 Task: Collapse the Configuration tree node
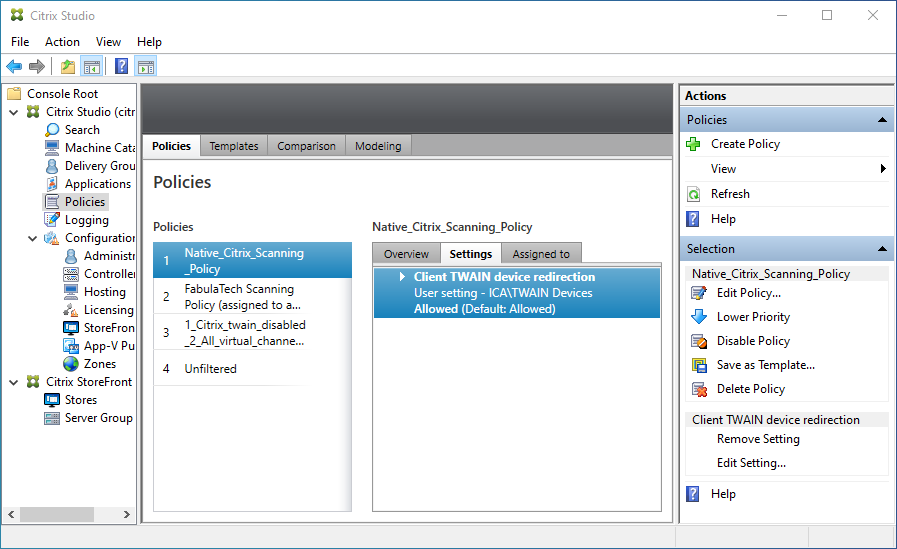point(33,238)
